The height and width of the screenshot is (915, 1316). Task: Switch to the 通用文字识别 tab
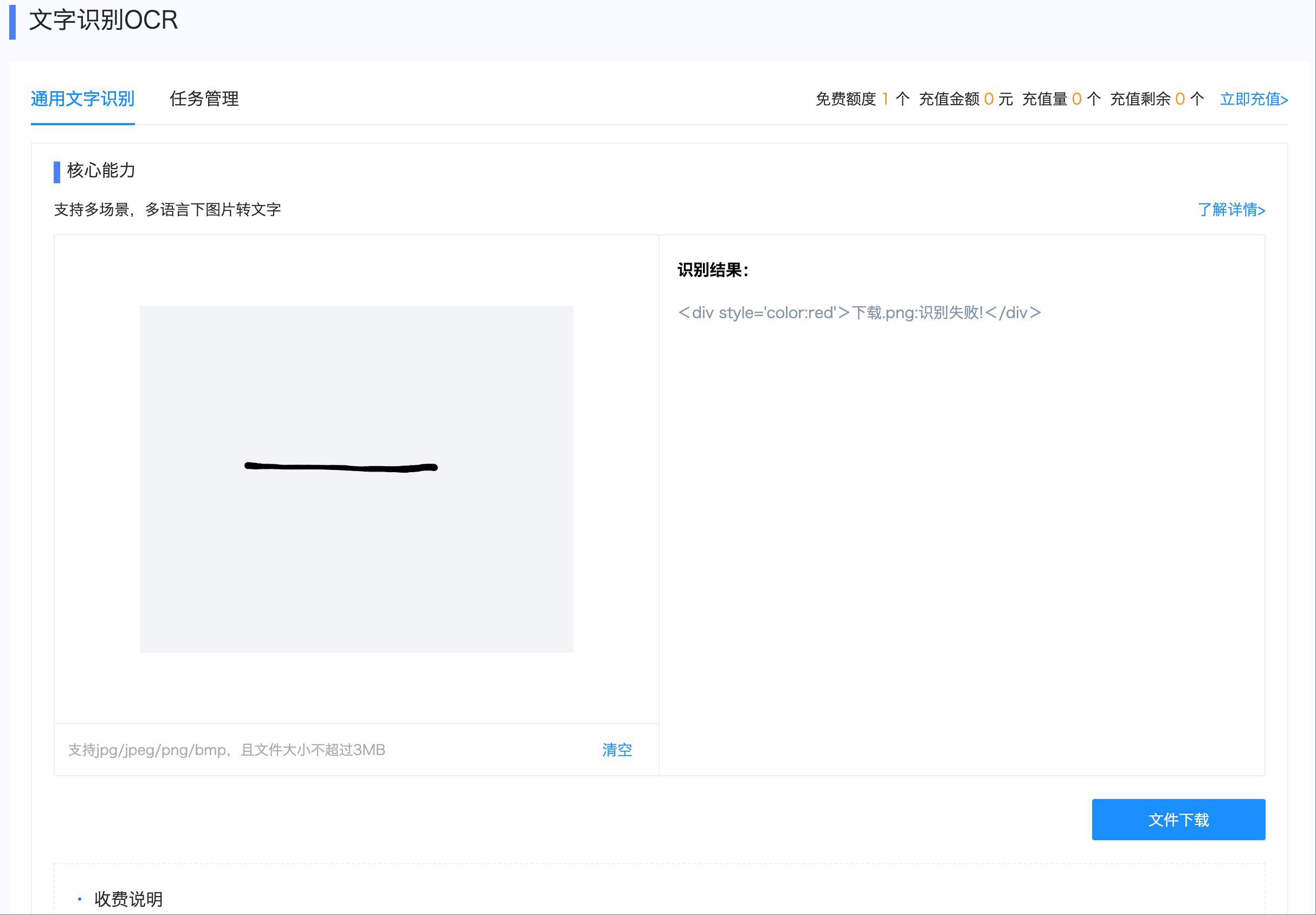pos(82,99)
